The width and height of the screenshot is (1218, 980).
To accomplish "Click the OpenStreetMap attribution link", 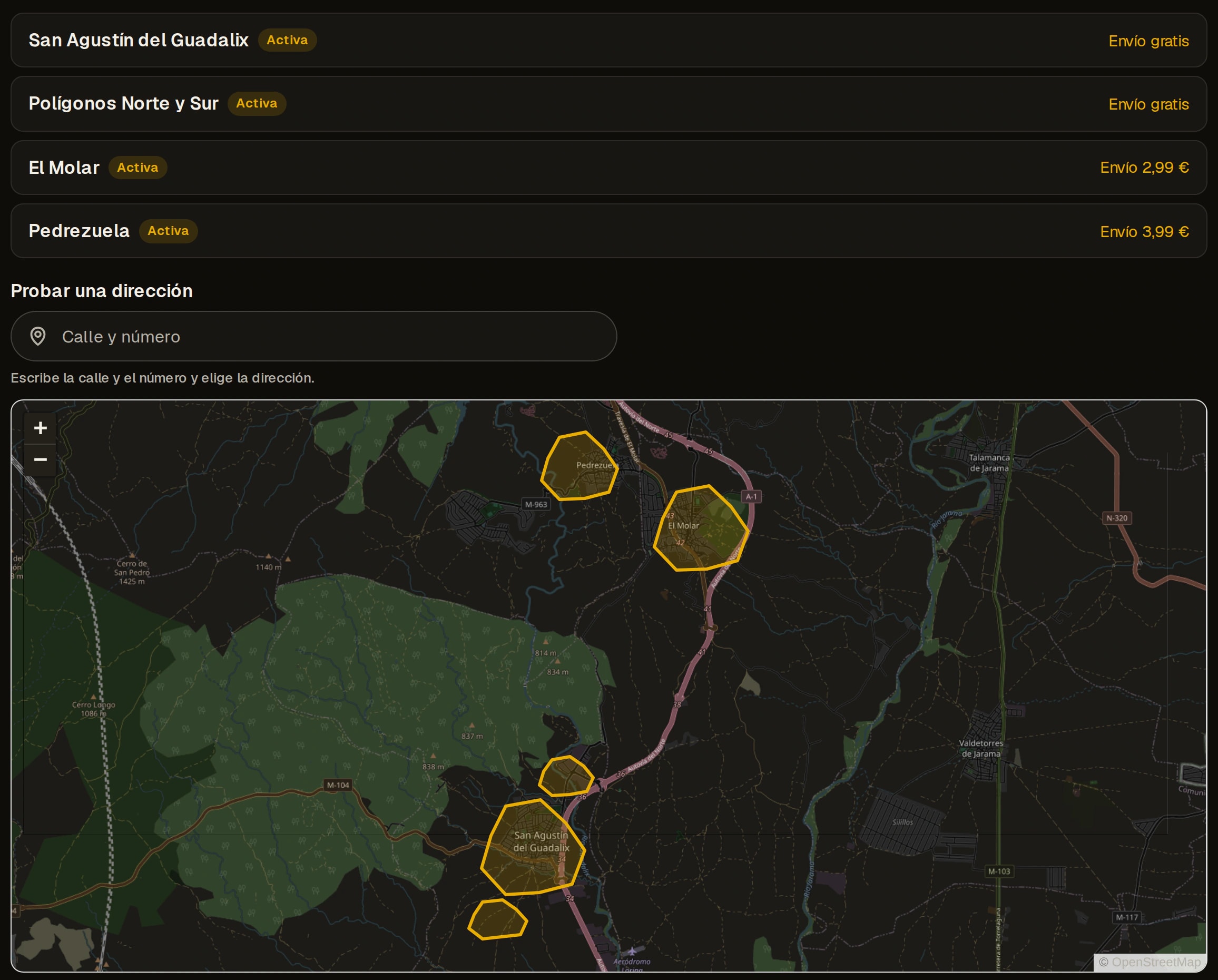I will coord(1156,962).
